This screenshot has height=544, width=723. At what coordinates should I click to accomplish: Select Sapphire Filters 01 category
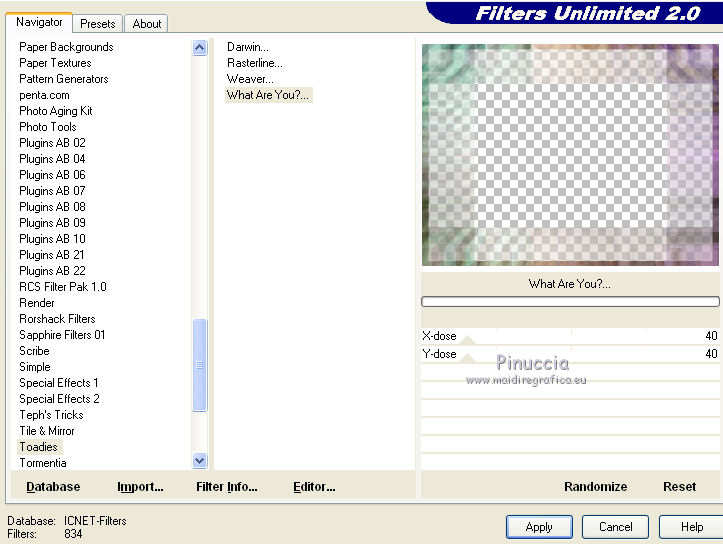62,335
